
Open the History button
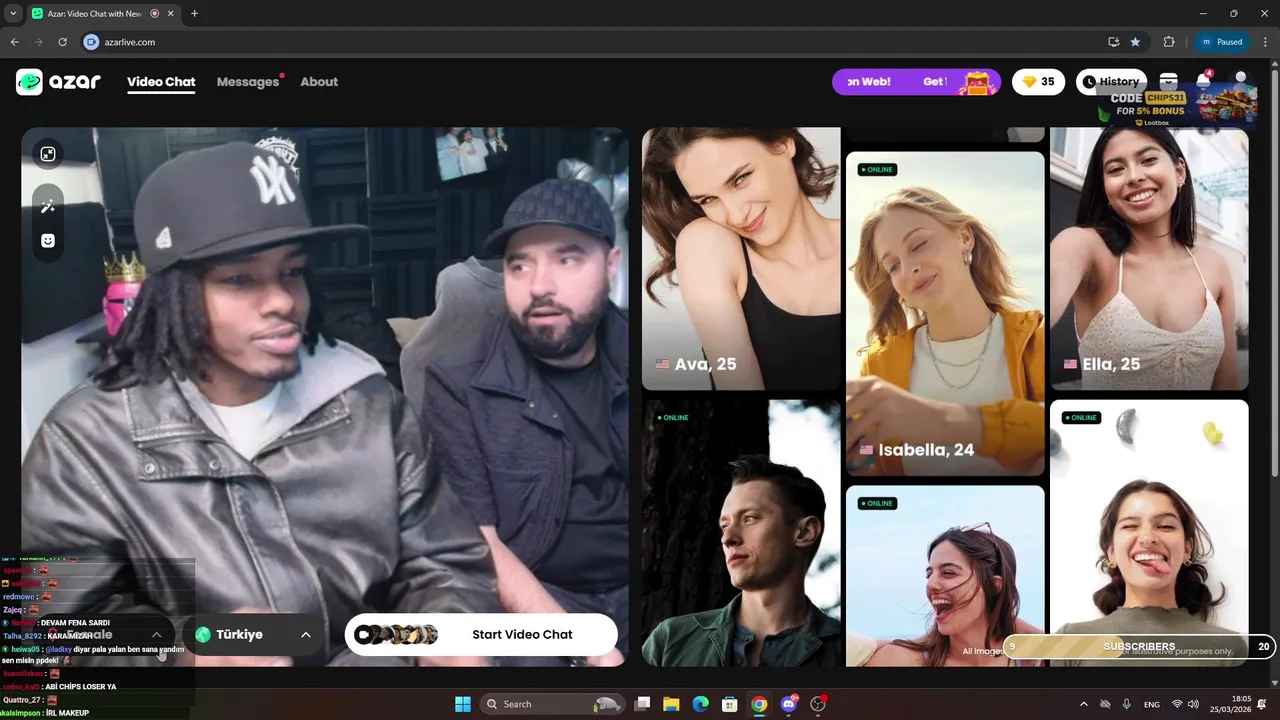click(x=1111, y=82)
